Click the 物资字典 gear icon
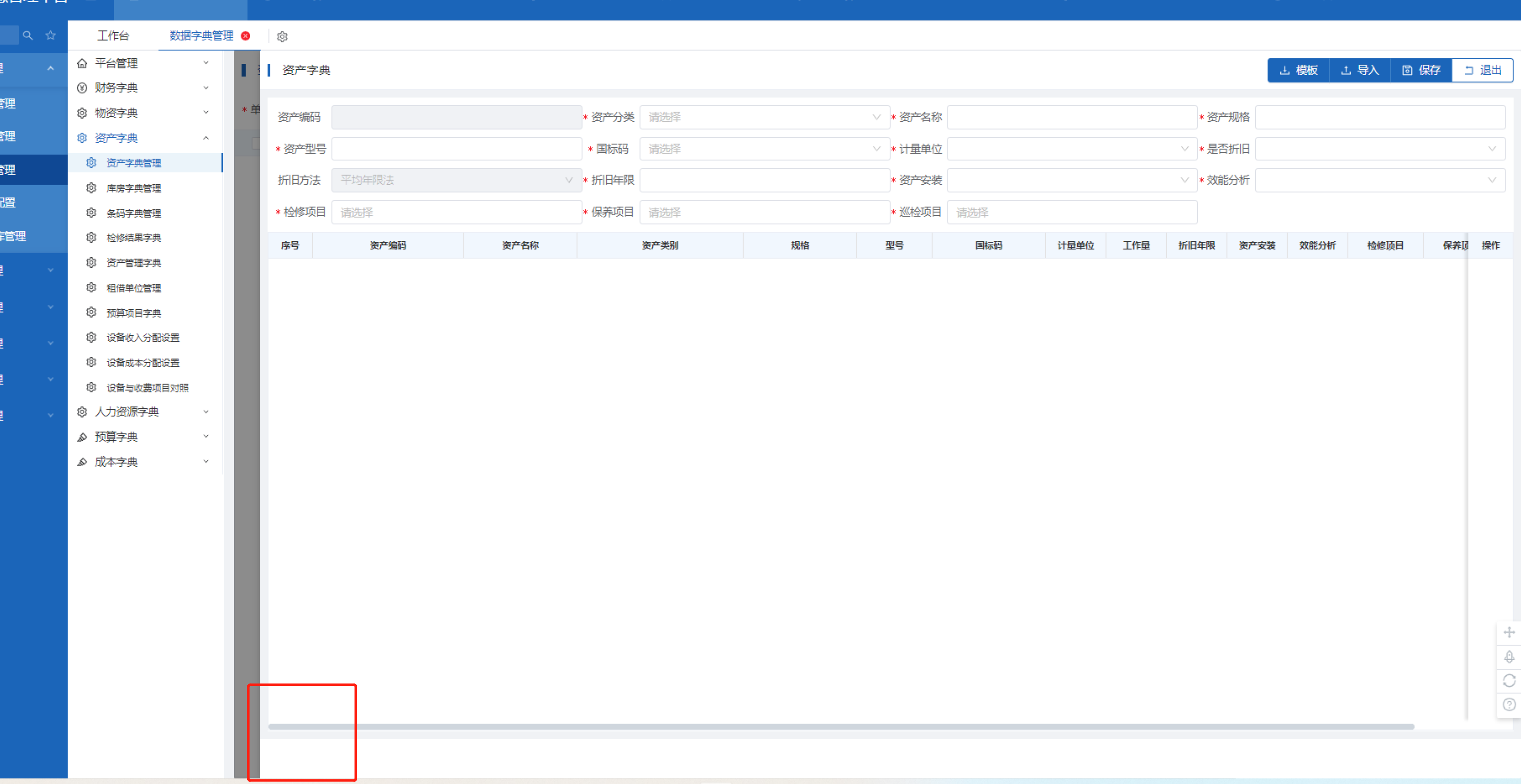Viewport: 1521px width, 784px height. coord(82,113)
